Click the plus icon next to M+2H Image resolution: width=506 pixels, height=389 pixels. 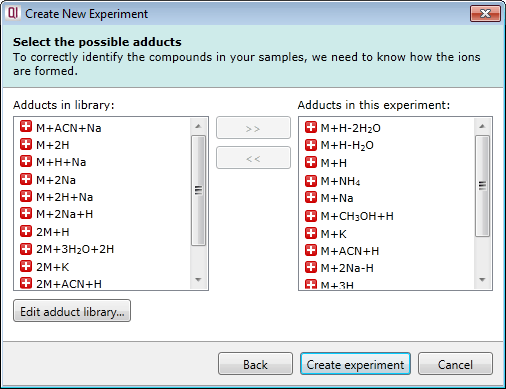(26, 144)
